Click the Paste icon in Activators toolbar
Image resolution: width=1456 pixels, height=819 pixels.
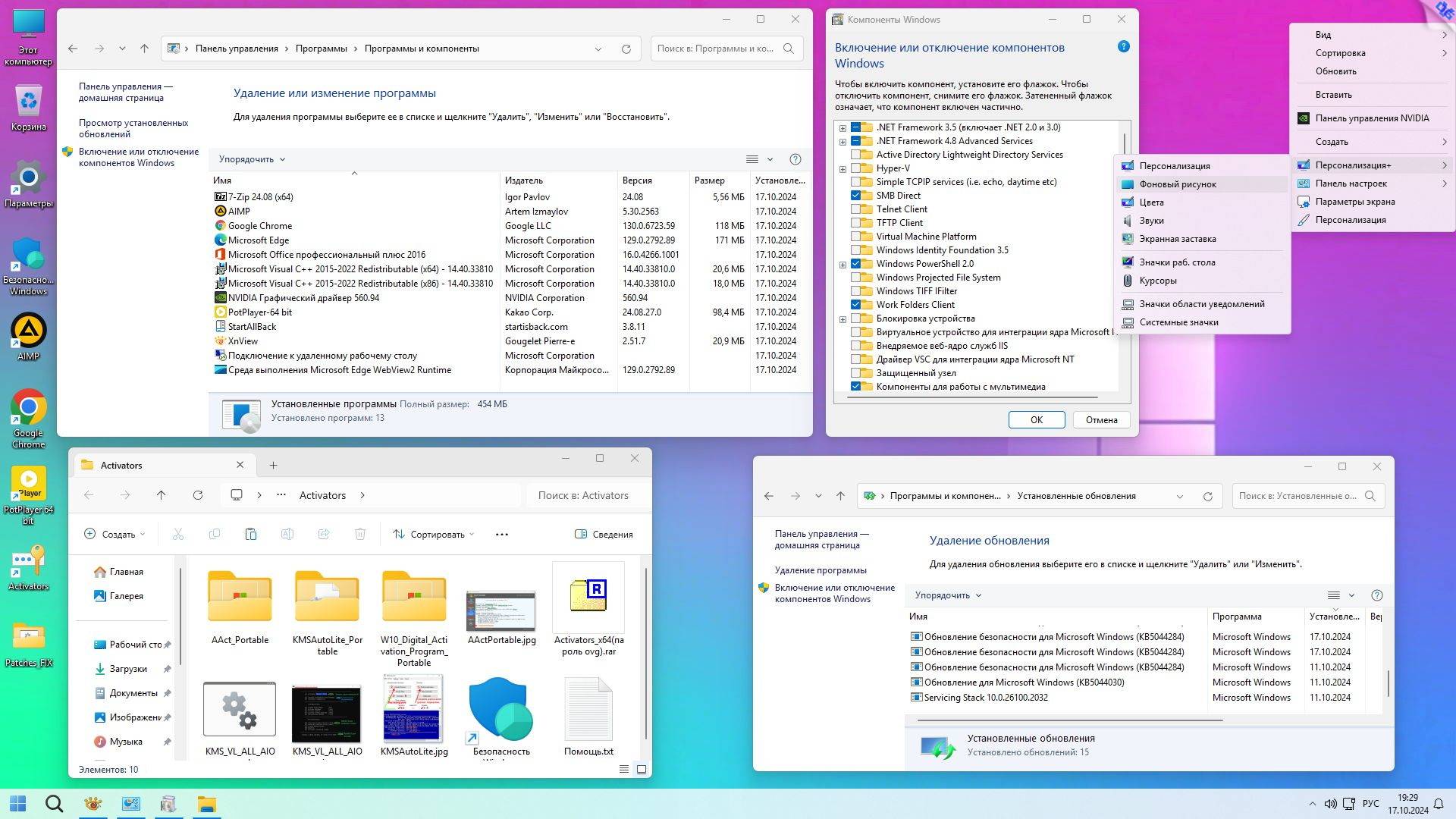tap(251, 535)
